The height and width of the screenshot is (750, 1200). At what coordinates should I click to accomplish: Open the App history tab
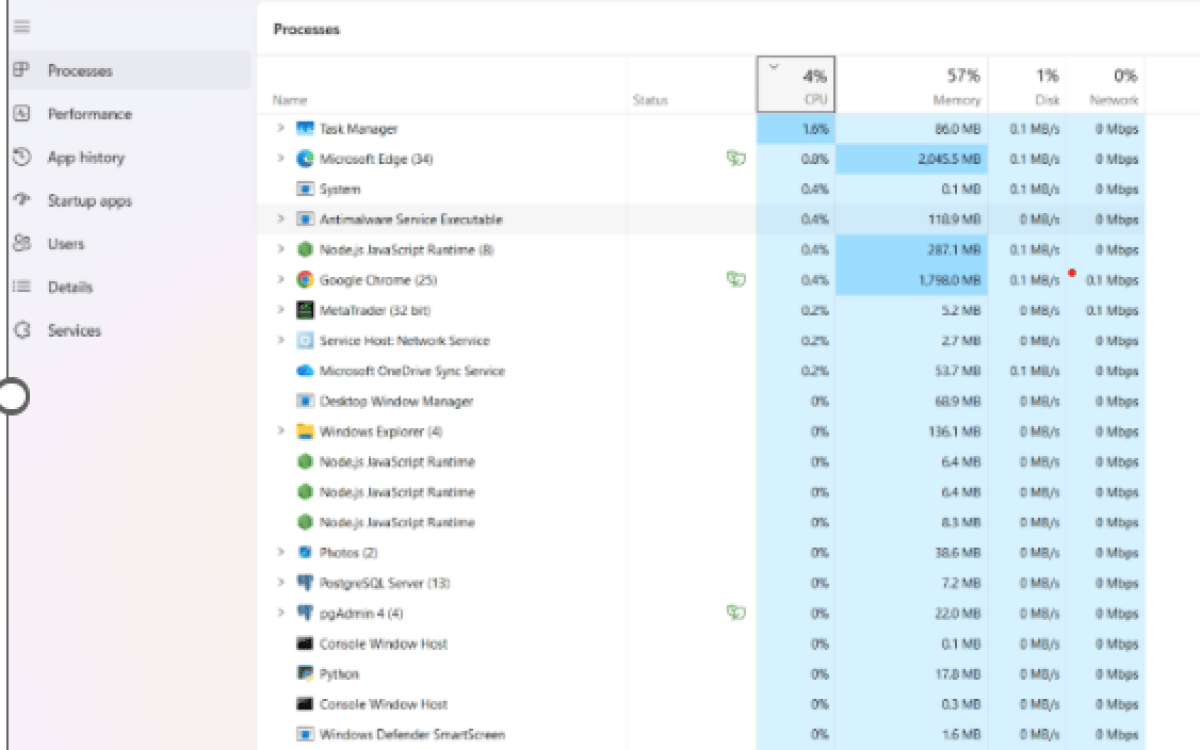point(130,157)
